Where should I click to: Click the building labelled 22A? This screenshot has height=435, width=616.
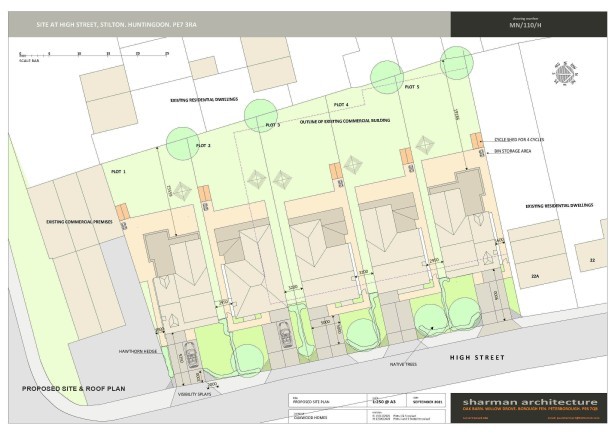pos(535,275)
